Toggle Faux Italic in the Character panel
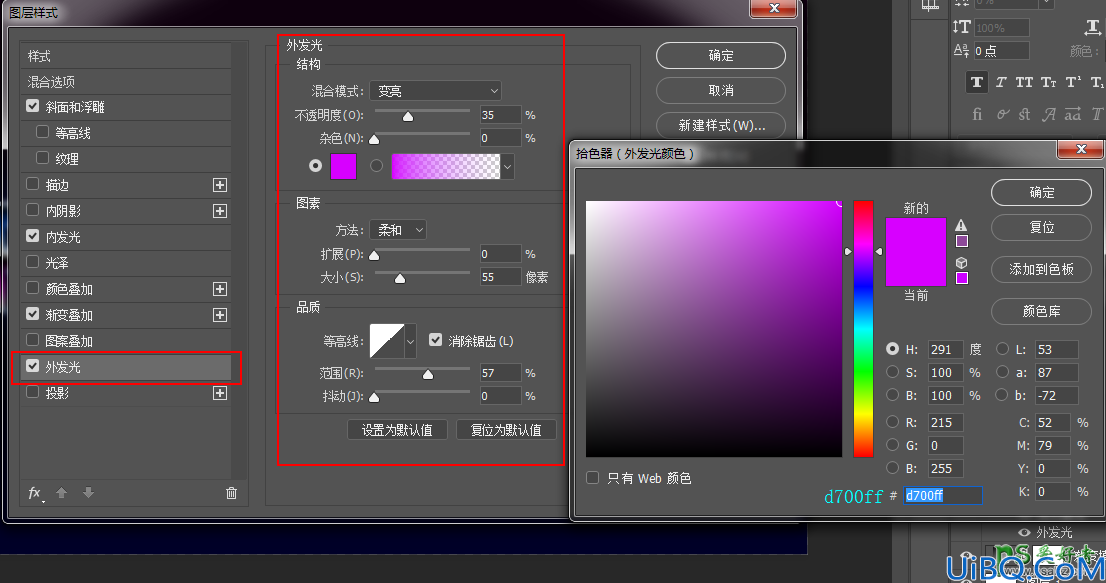Viewport: 1106px width, 583px height. (1001, 82)
